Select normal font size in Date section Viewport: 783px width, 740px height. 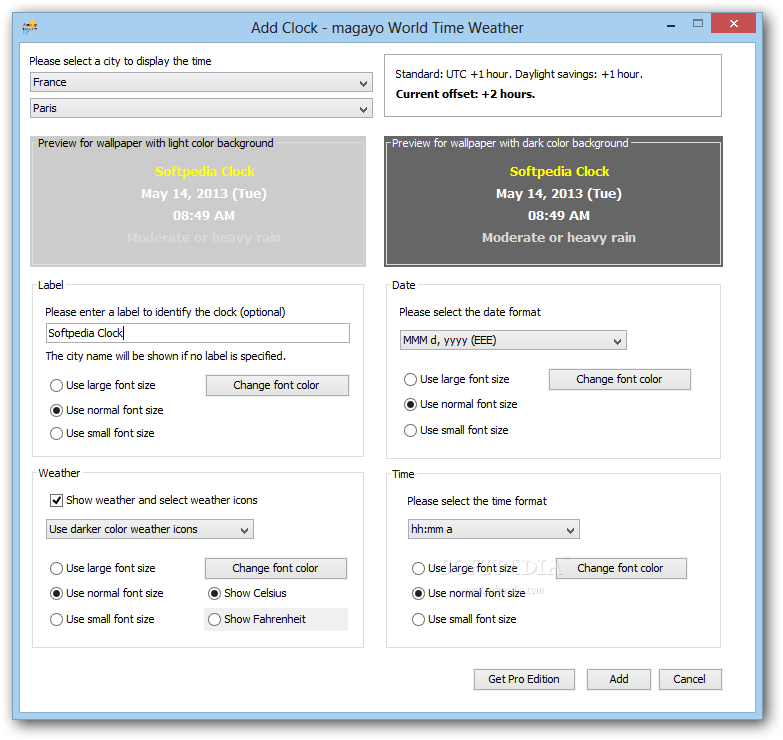pos(461,404)
